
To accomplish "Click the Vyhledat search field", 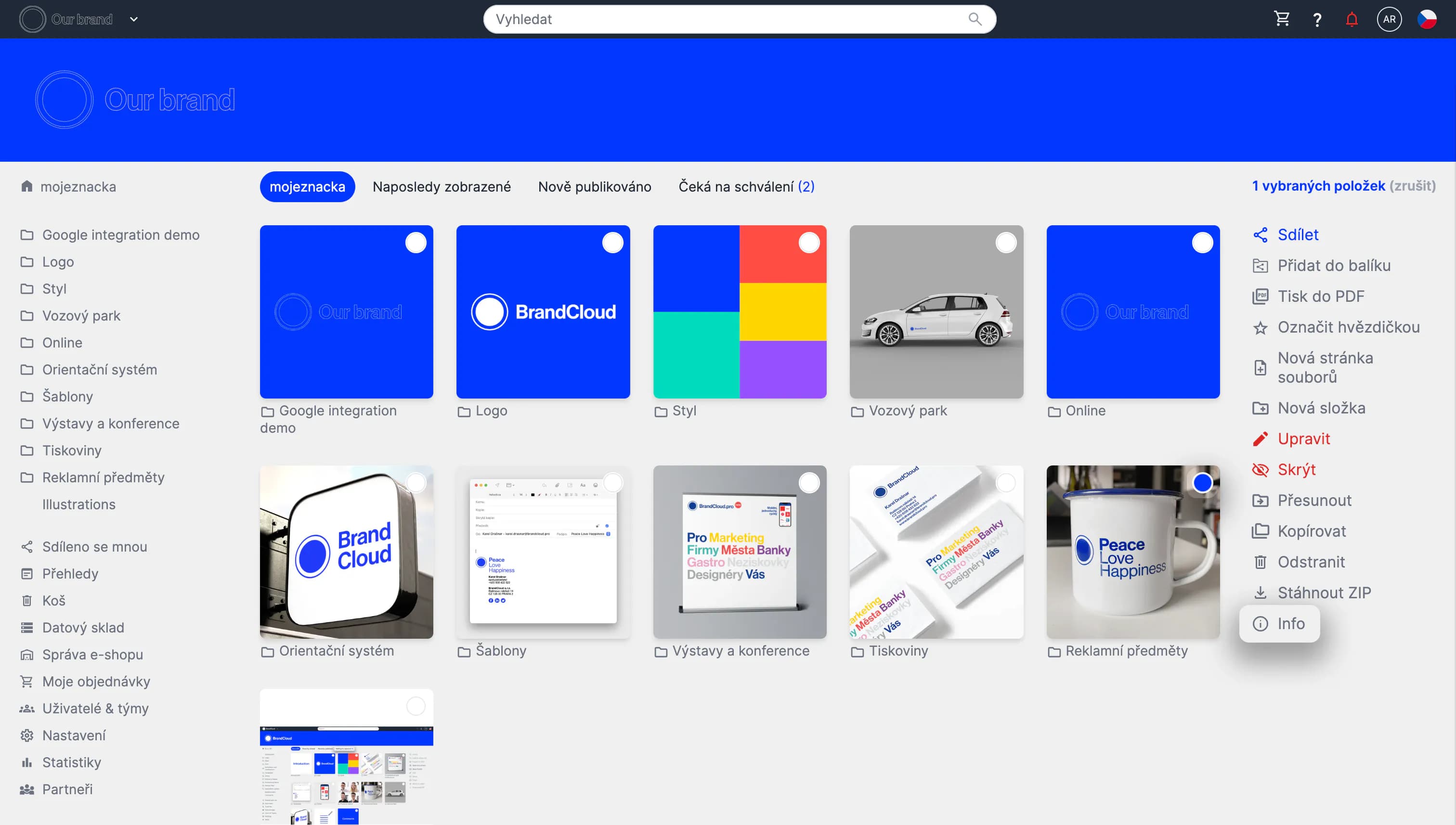I will tap(726, 19).
